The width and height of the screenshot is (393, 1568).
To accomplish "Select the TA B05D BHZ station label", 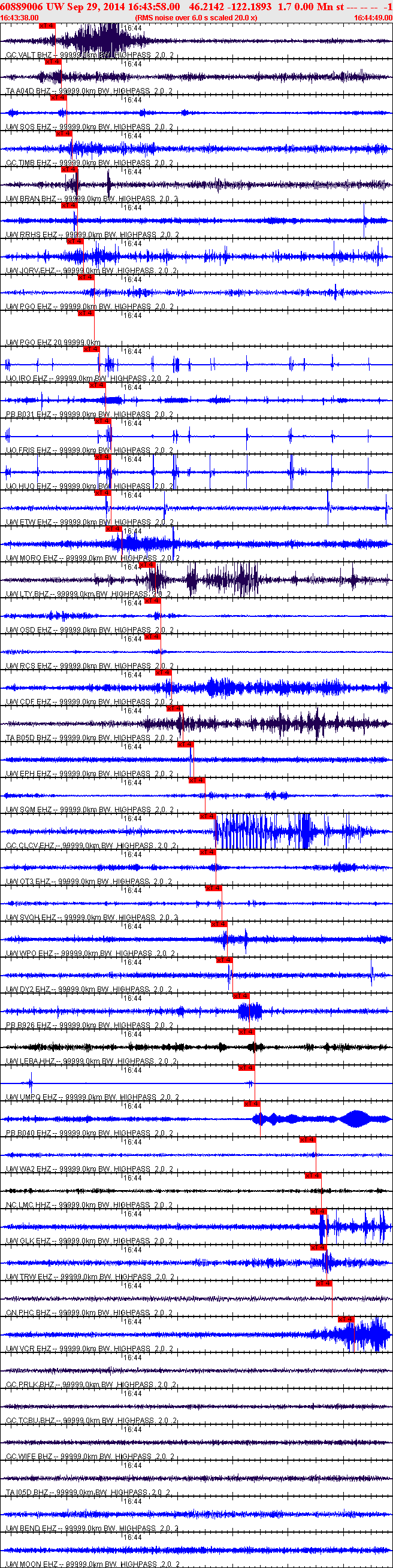I will pos(90,738).
